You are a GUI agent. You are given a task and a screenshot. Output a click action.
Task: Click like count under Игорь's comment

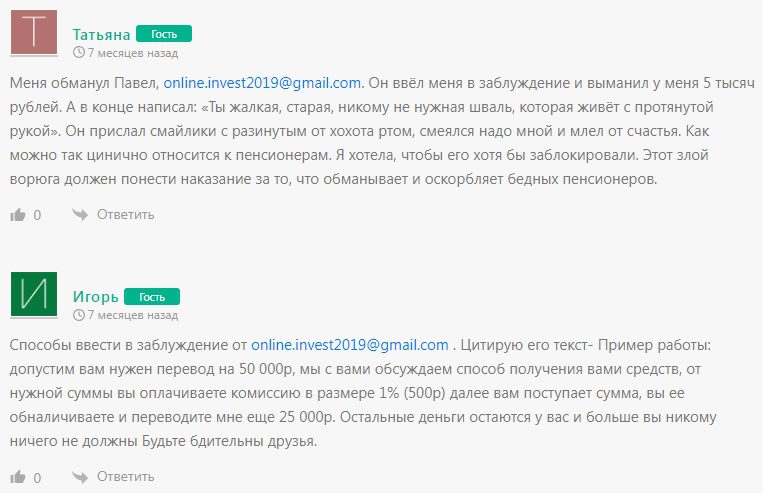coord(38,479)
